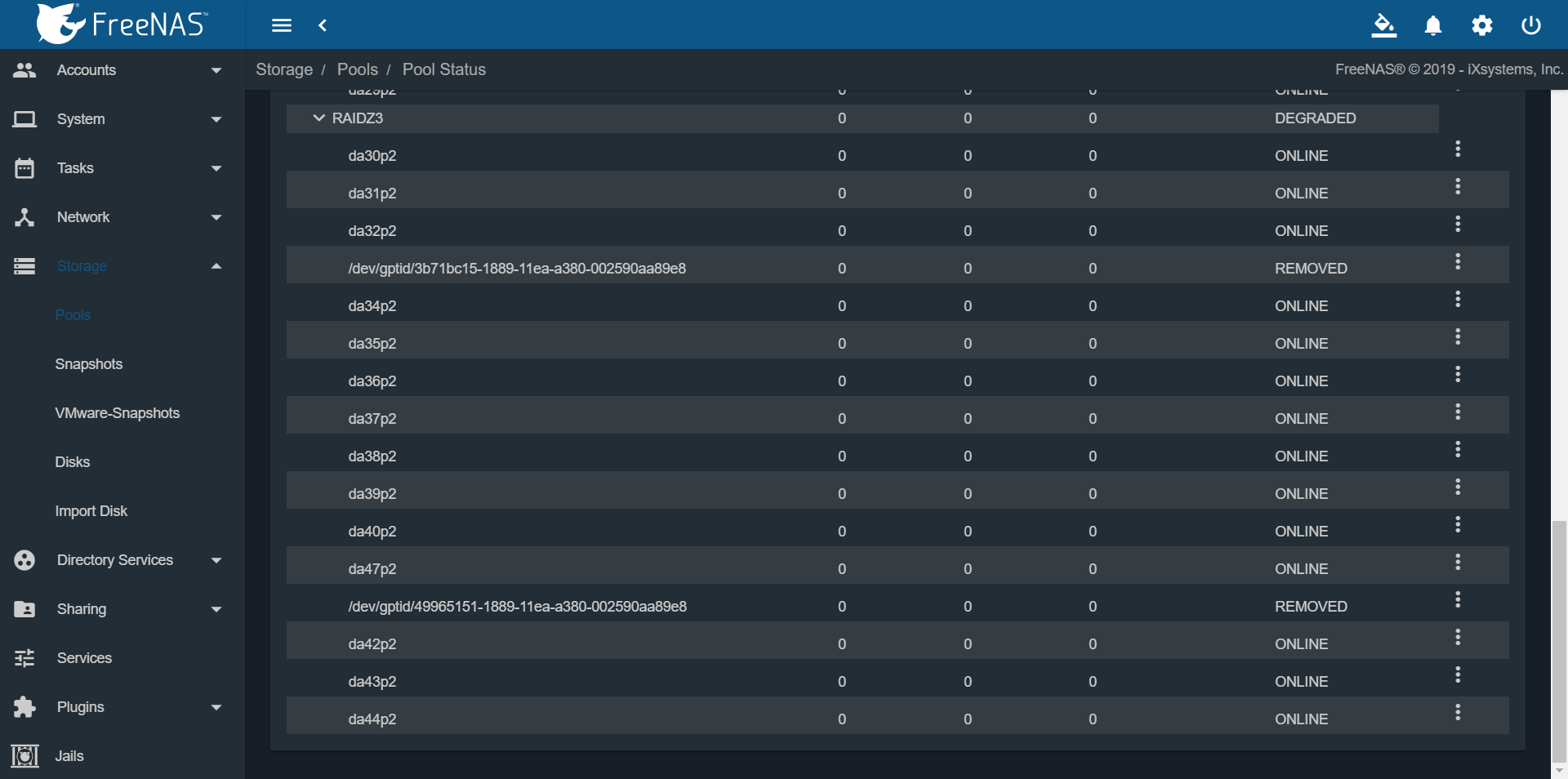
Task: Open the theme picker paint bucket icon
Action: pyautogui.click(x=1383, y=25)
